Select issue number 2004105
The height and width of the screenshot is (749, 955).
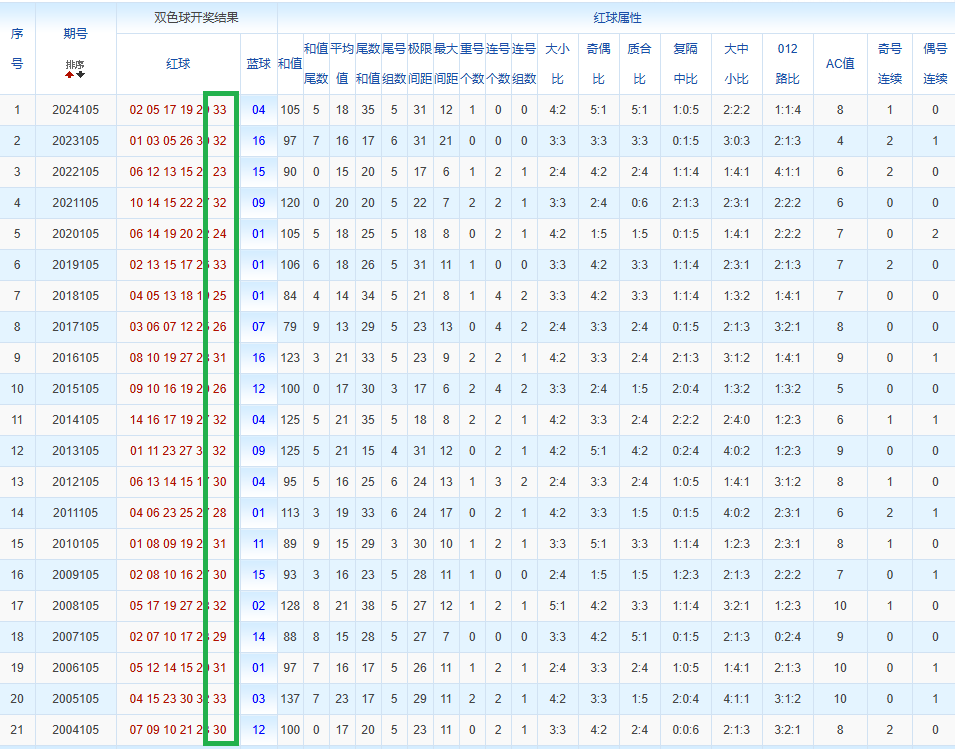click(76, 730)
